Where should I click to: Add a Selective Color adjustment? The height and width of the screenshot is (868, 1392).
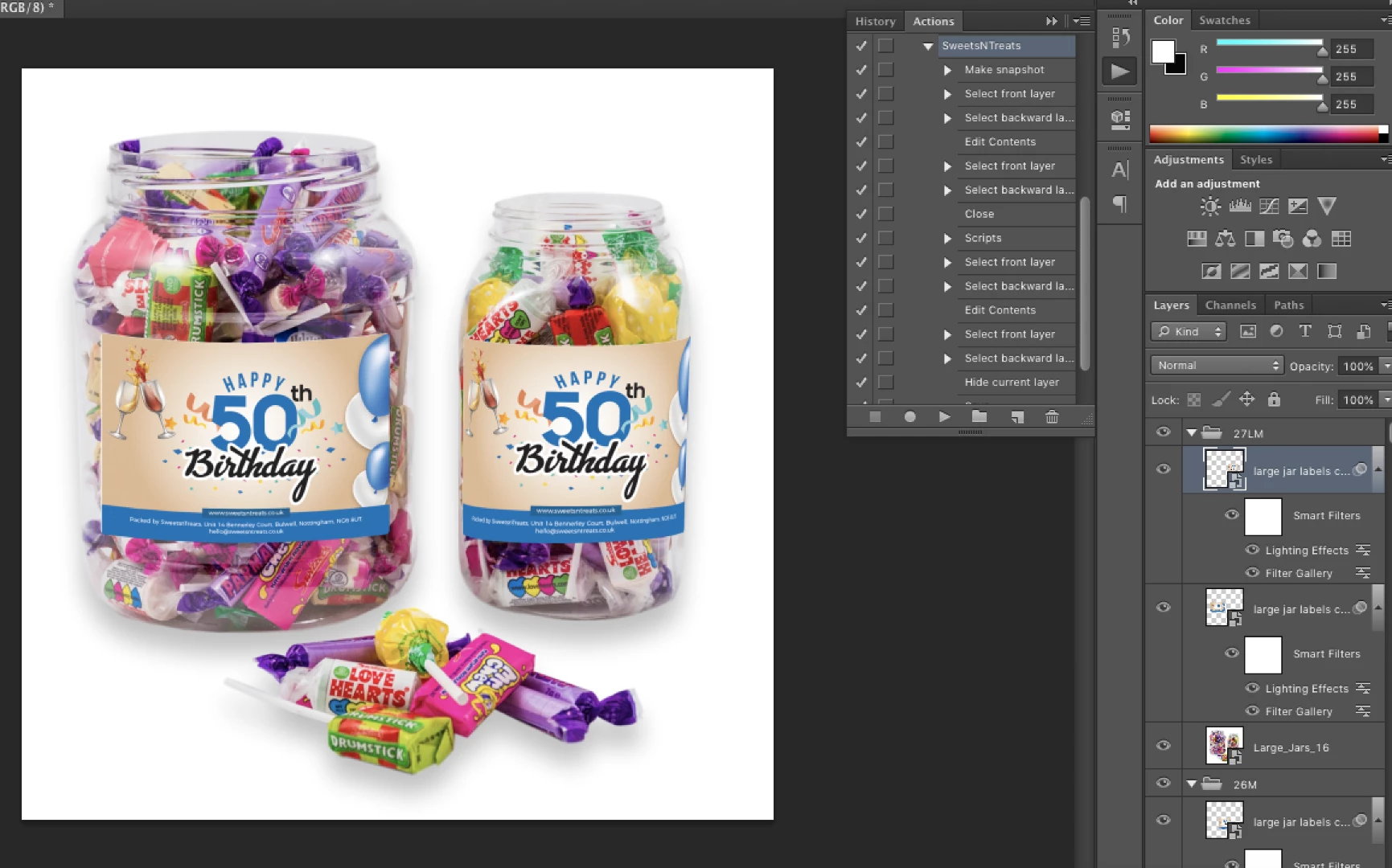[1298, 272]
